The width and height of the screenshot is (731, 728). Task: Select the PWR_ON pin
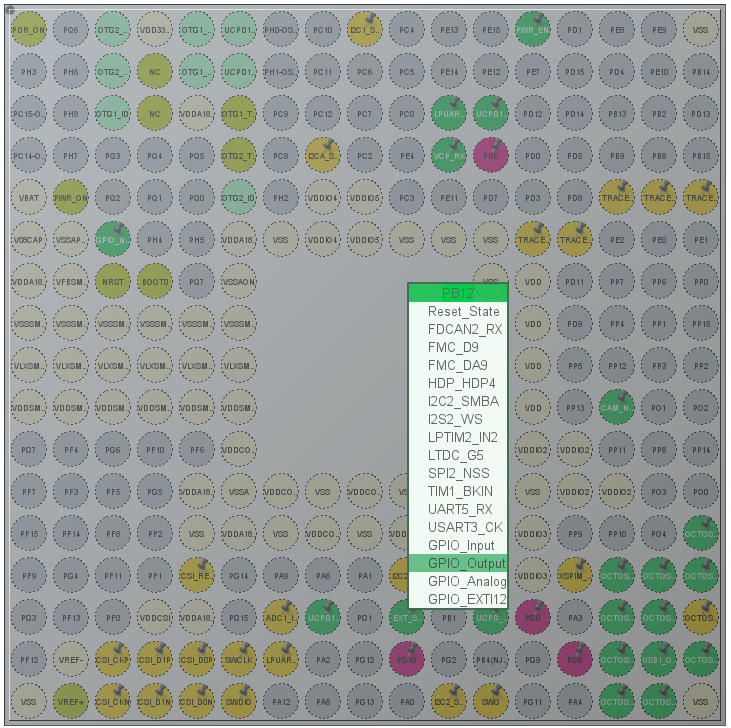pyautogui.click(x=71, y=198)
